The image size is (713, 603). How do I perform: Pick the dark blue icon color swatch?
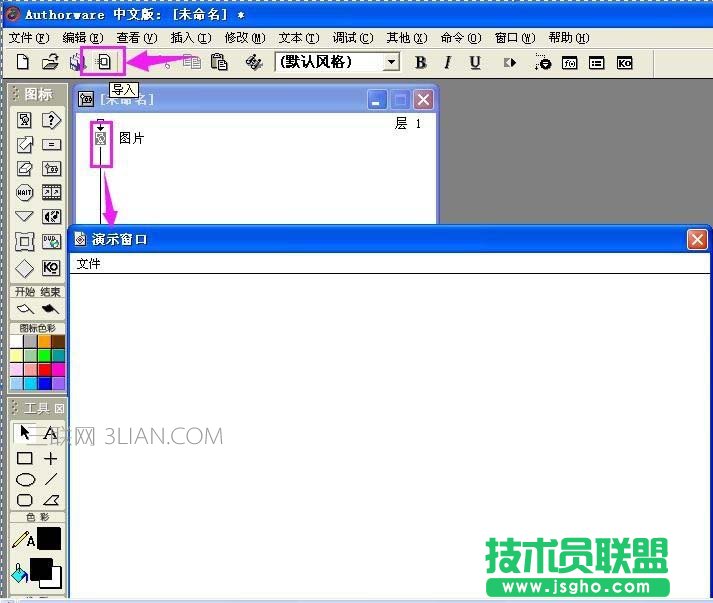pos(45,383)
